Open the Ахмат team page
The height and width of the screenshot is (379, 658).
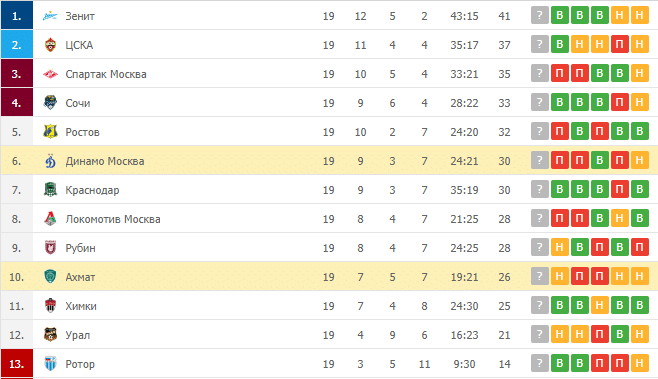80,277
